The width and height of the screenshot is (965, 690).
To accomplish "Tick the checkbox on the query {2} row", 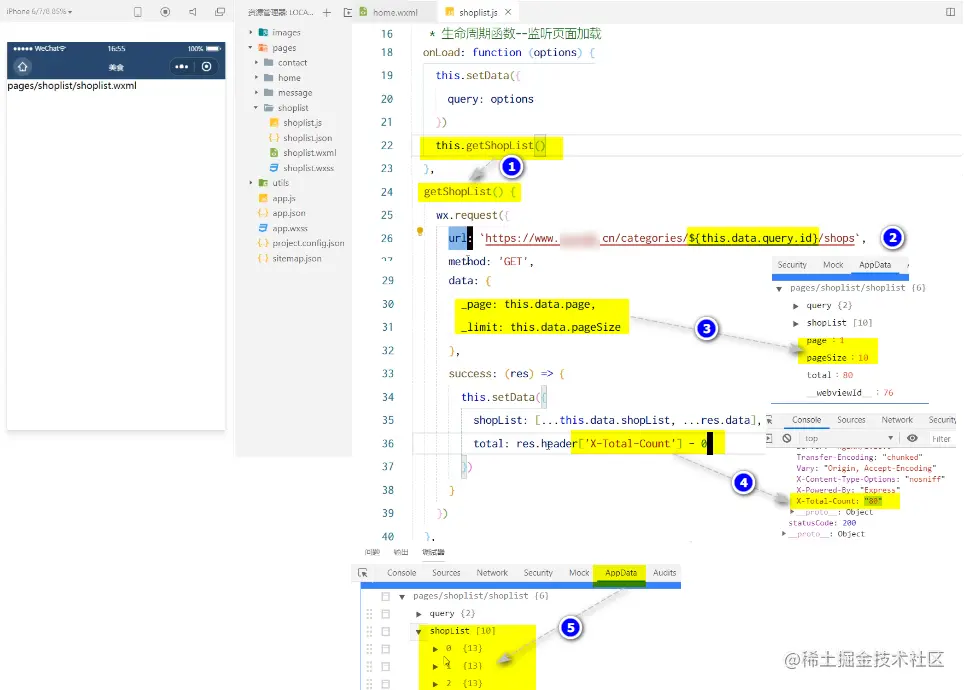I will pos(385,614).
